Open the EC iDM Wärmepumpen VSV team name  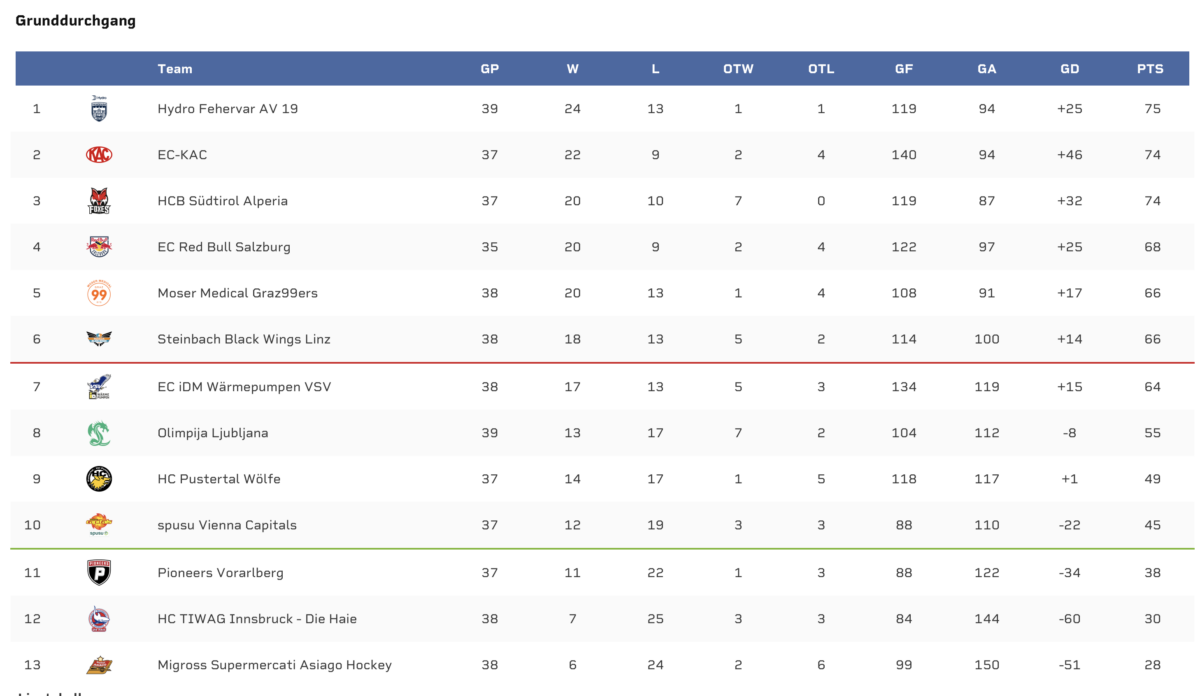coord(244,387)
